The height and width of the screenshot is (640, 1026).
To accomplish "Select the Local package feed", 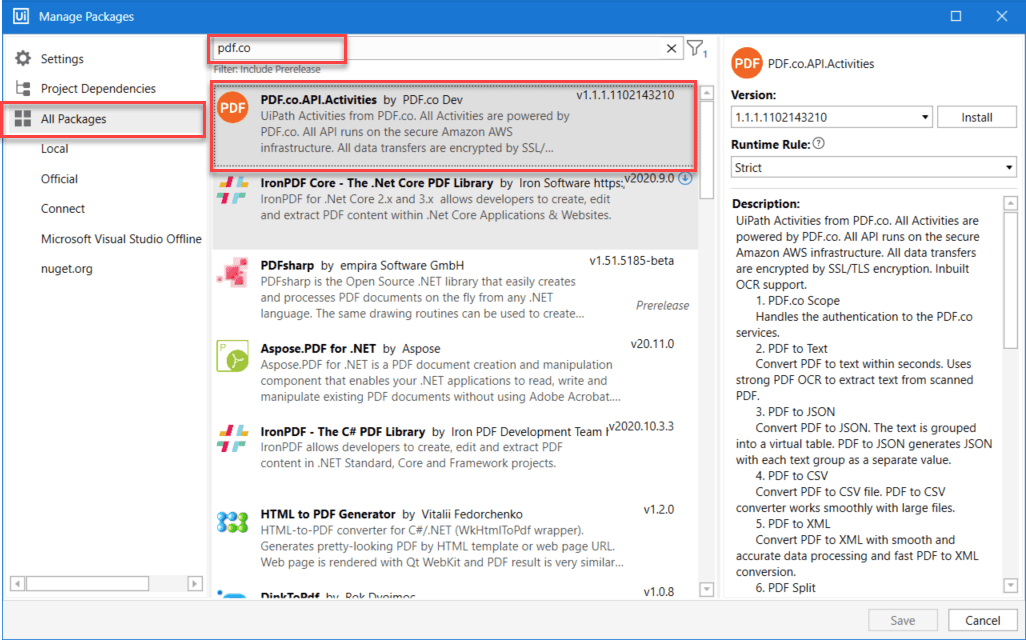I will click(x=54, y=149).
